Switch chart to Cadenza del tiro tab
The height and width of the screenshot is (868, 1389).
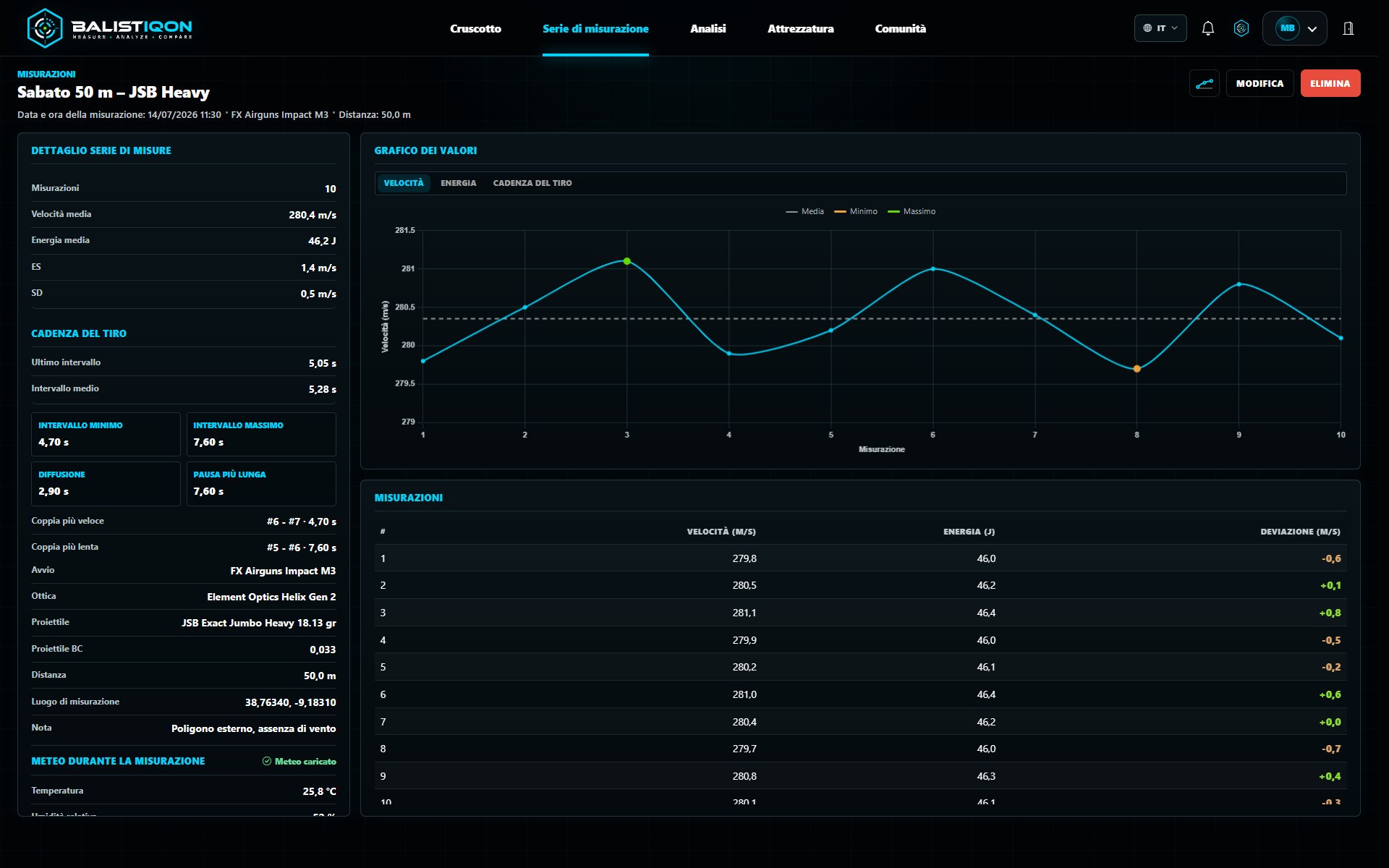pyautogui.click(x=532, y=183)
